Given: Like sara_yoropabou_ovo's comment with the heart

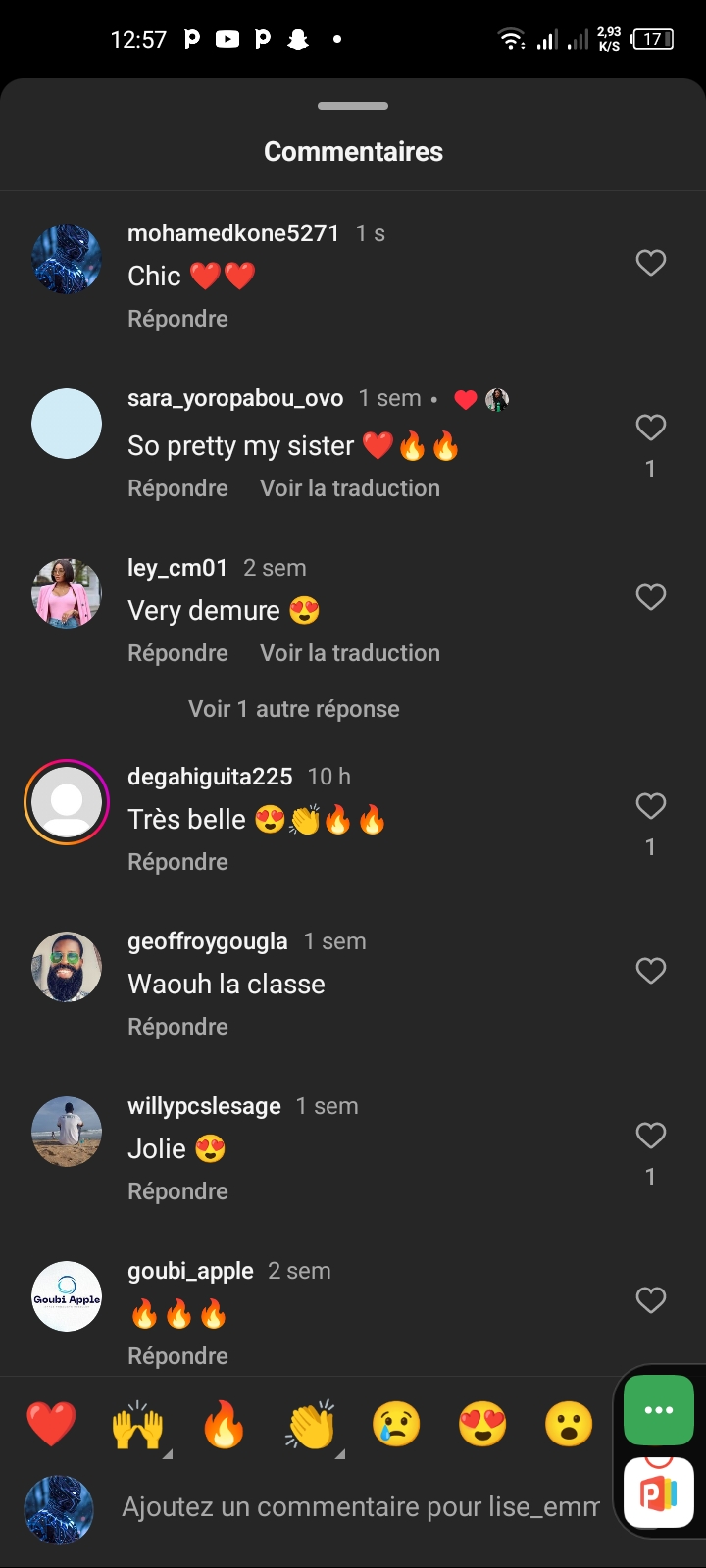Looking at the screenshot, I should (x=651, y=428).
